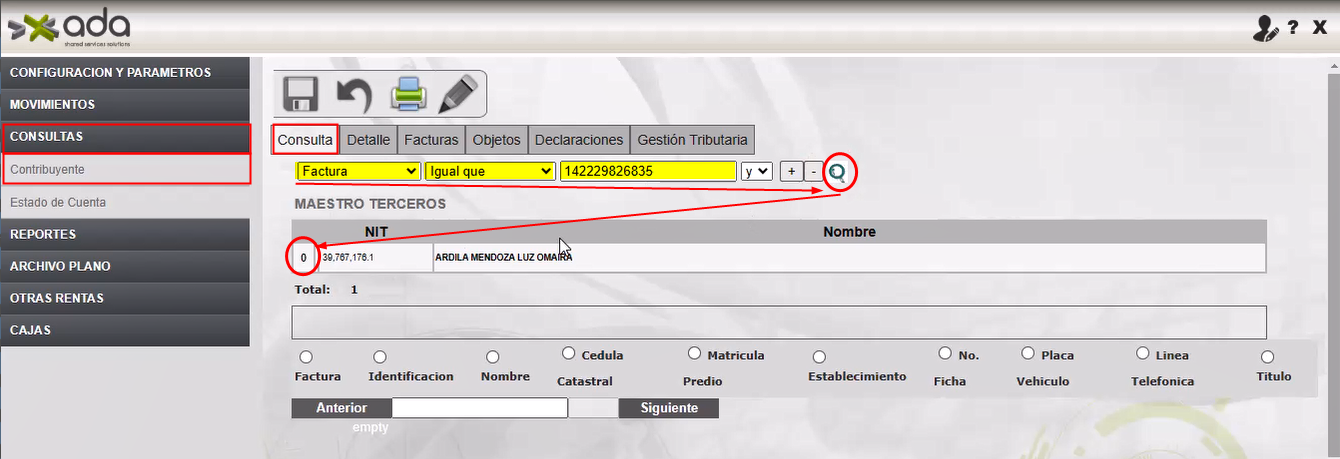Click the help question mark icon

click(1293, 29)
